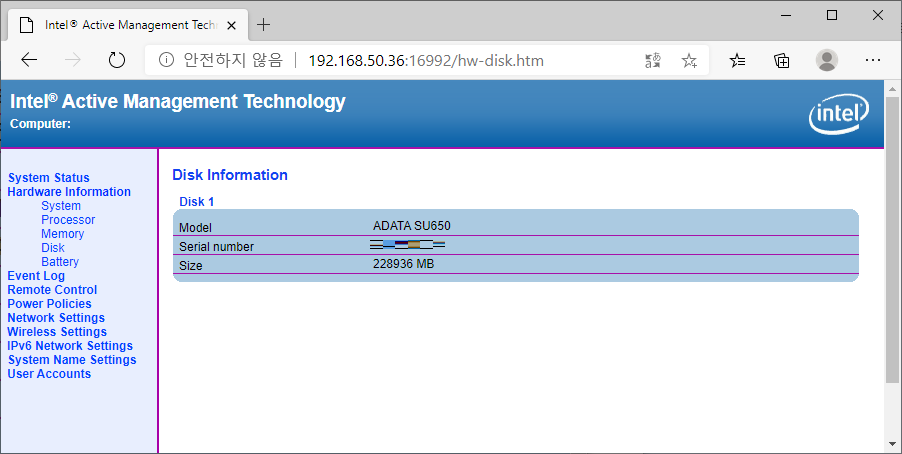Click the page vertical scrollbar thumb
Viewport: 902px width, 454px height.
(892, 240)
